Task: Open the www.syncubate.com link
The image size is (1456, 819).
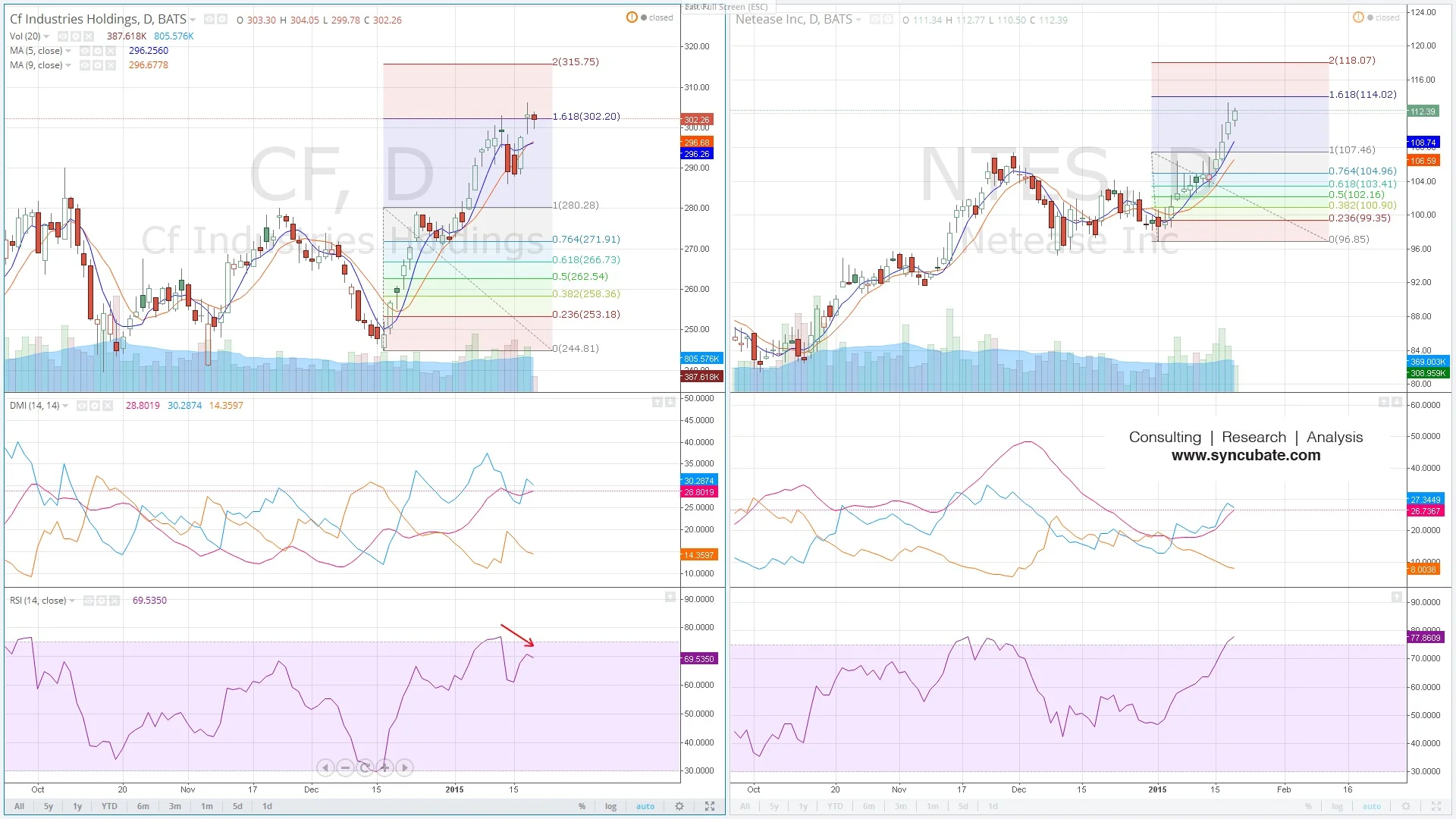Action: [x=1246, y=455]
